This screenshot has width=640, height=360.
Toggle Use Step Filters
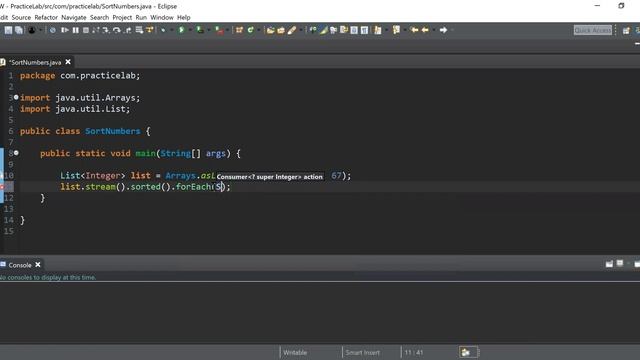pyautogui.click(x=150, y=30)
